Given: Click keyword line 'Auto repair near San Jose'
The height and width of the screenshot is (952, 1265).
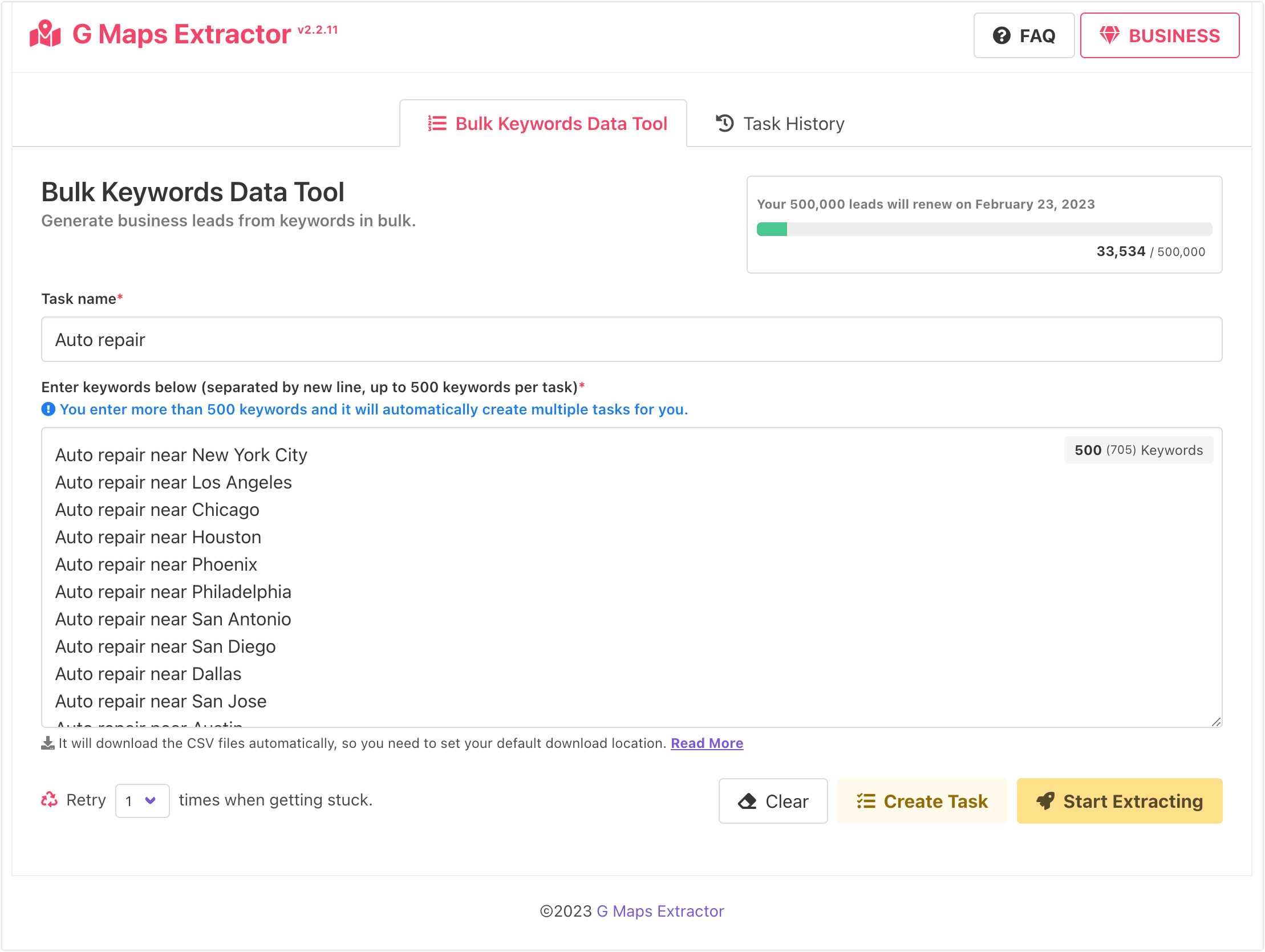Looking at the screenshot, I should 161,702.
